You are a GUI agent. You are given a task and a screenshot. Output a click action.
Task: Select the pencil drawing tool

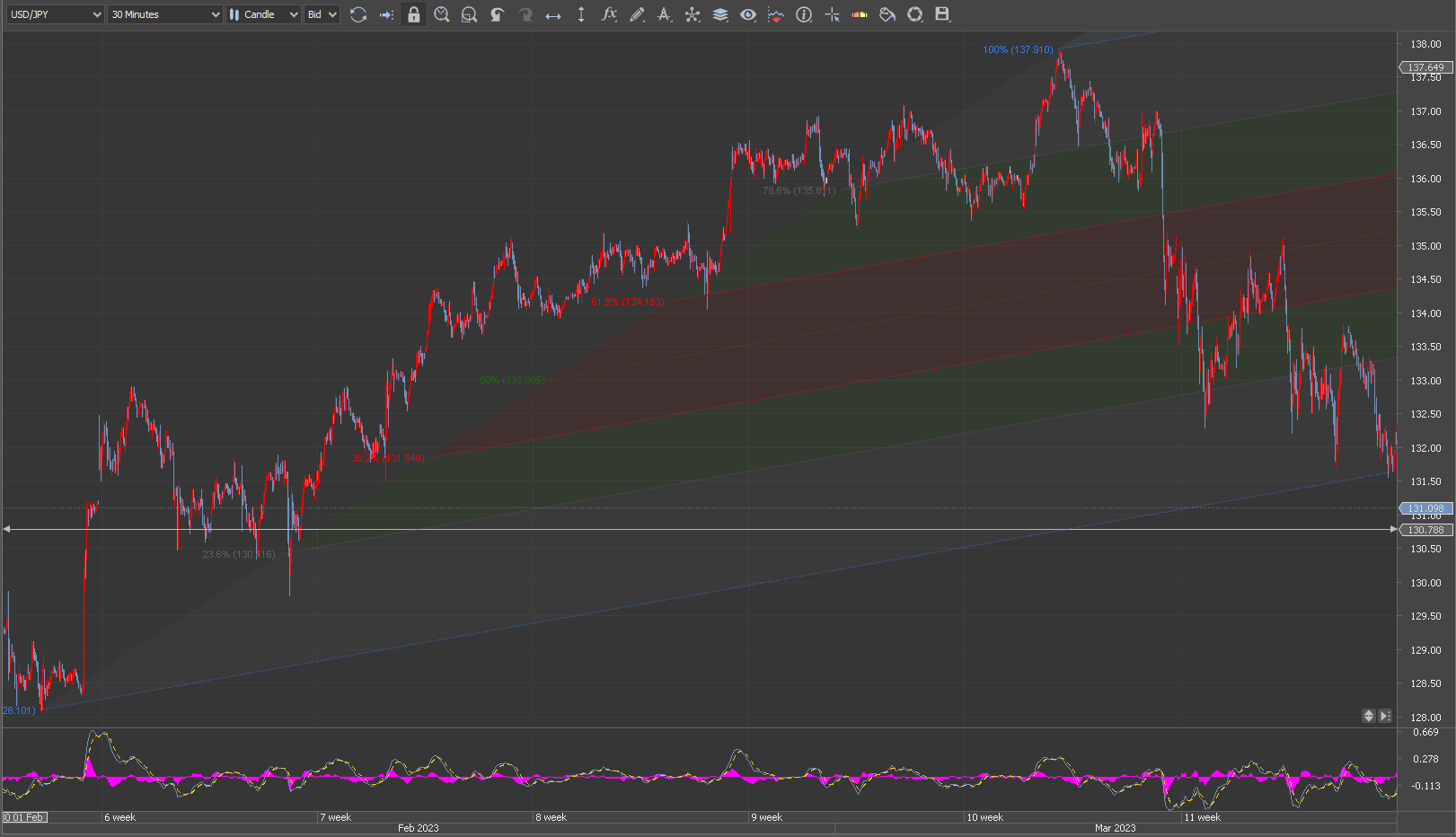coord(637,14)
